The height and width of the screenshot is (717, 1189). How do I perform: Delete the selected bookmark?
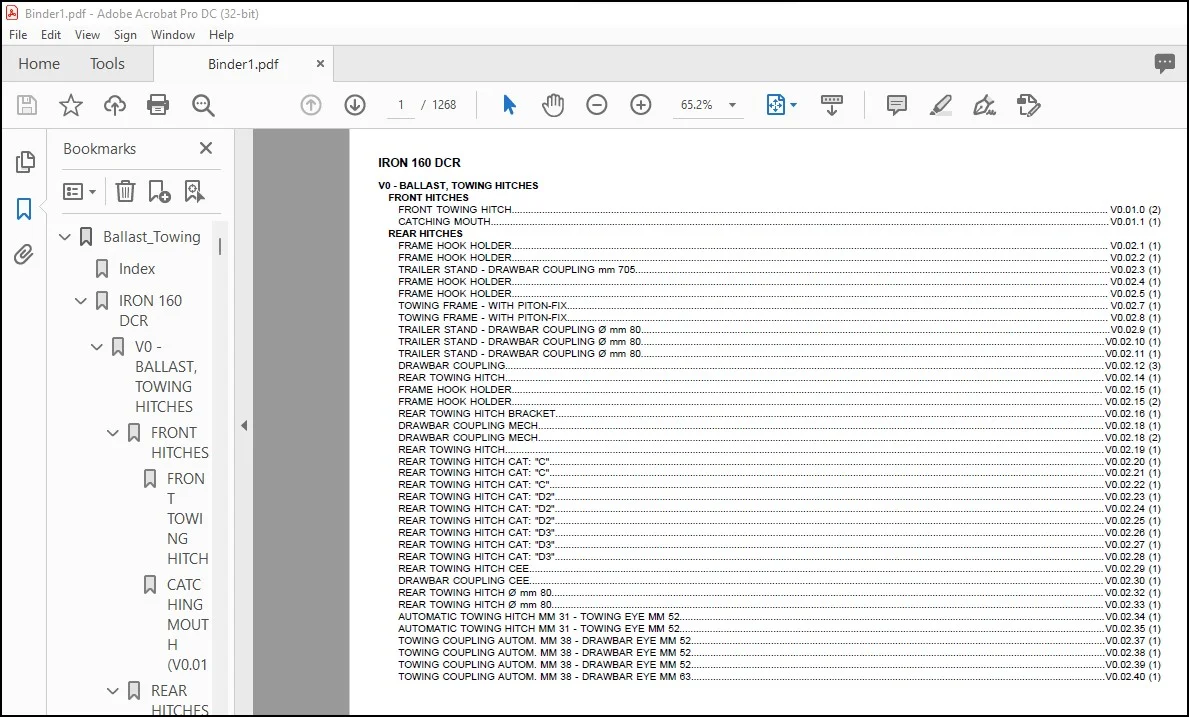125,192
